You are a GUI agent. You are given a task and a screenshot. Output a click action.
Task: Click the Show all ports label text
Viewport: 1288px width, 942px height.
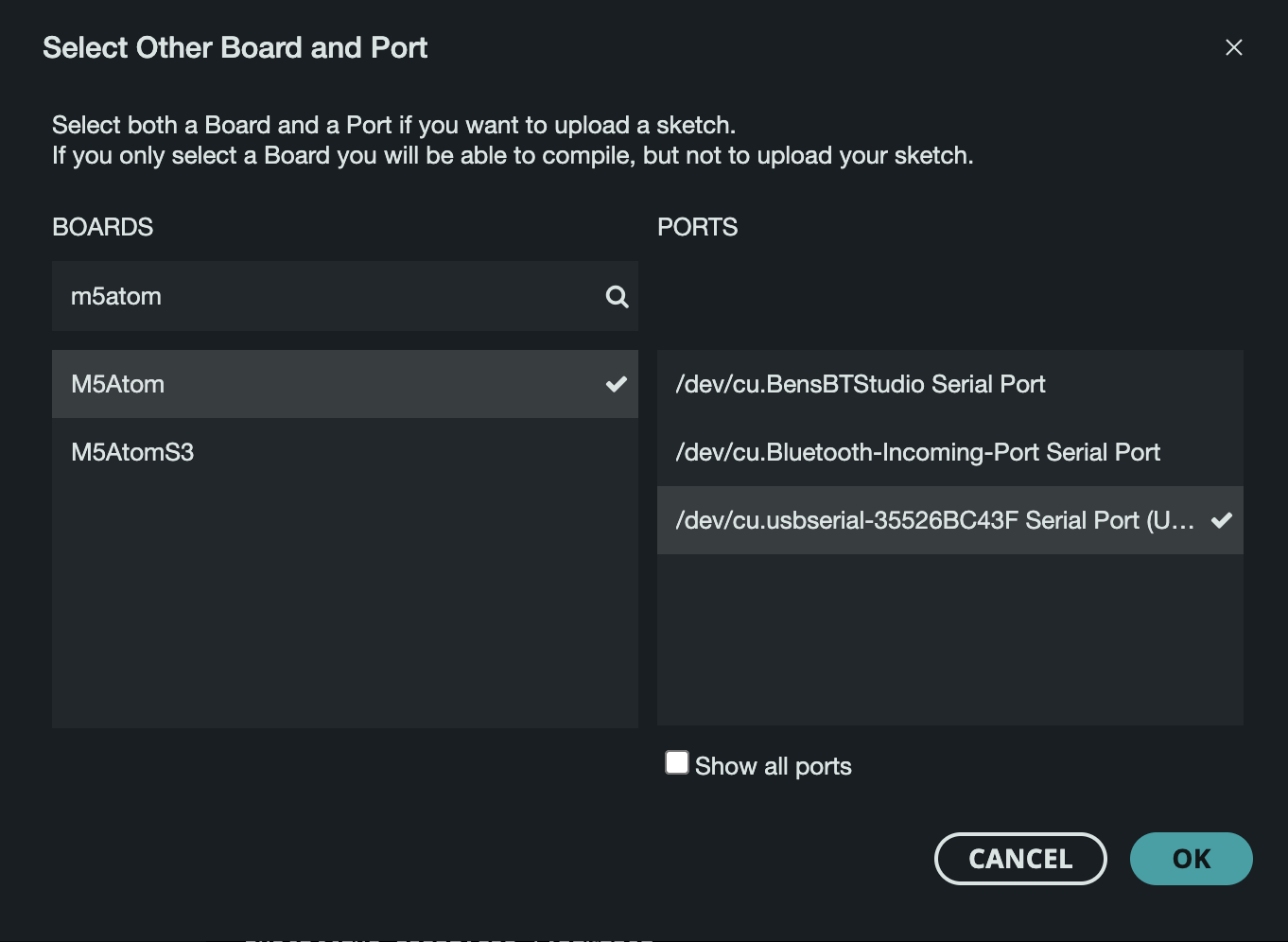(x=773, y=765)
